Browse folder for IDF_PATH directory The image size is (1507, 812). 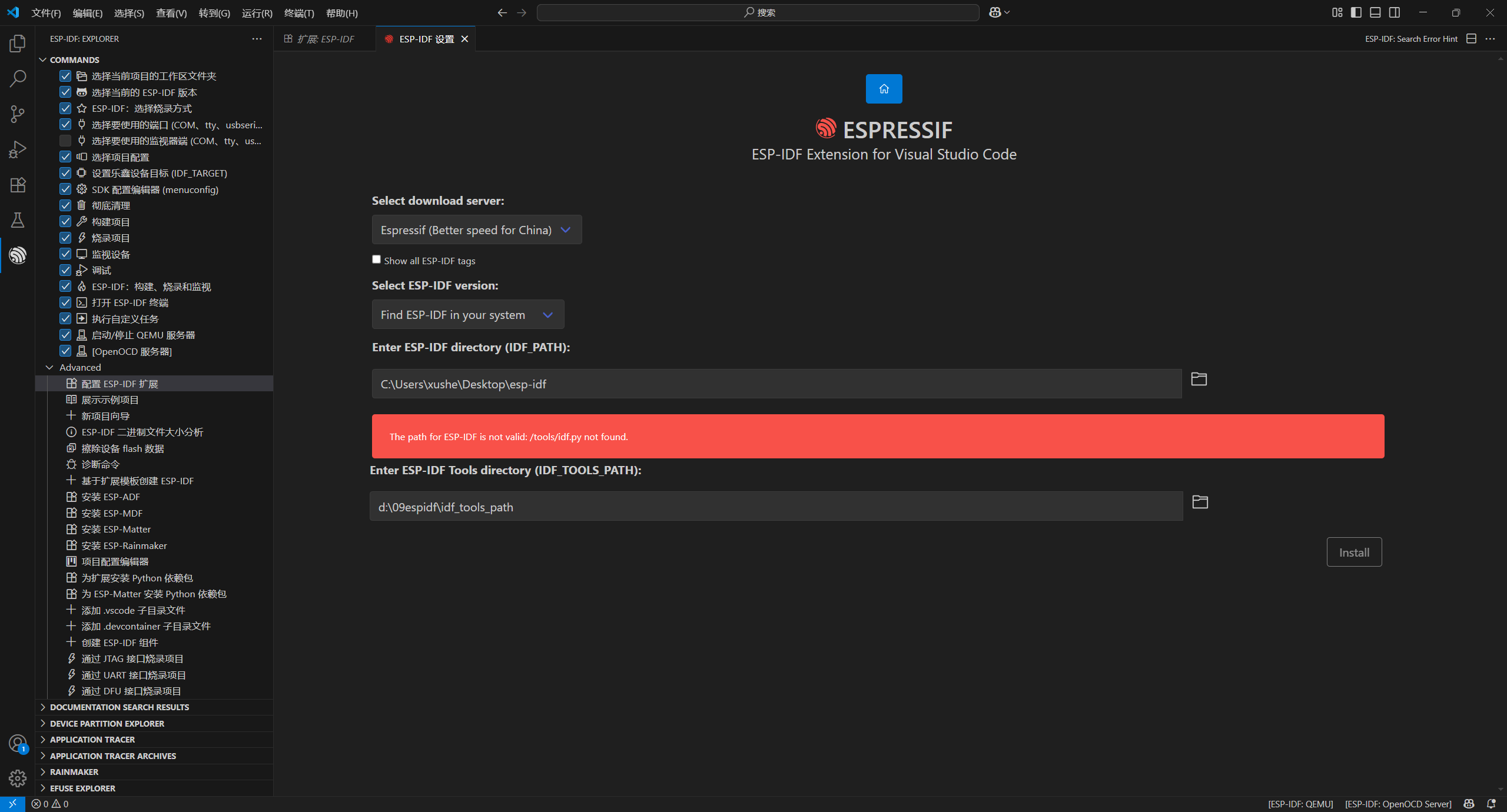click(x=1199, y=379)
